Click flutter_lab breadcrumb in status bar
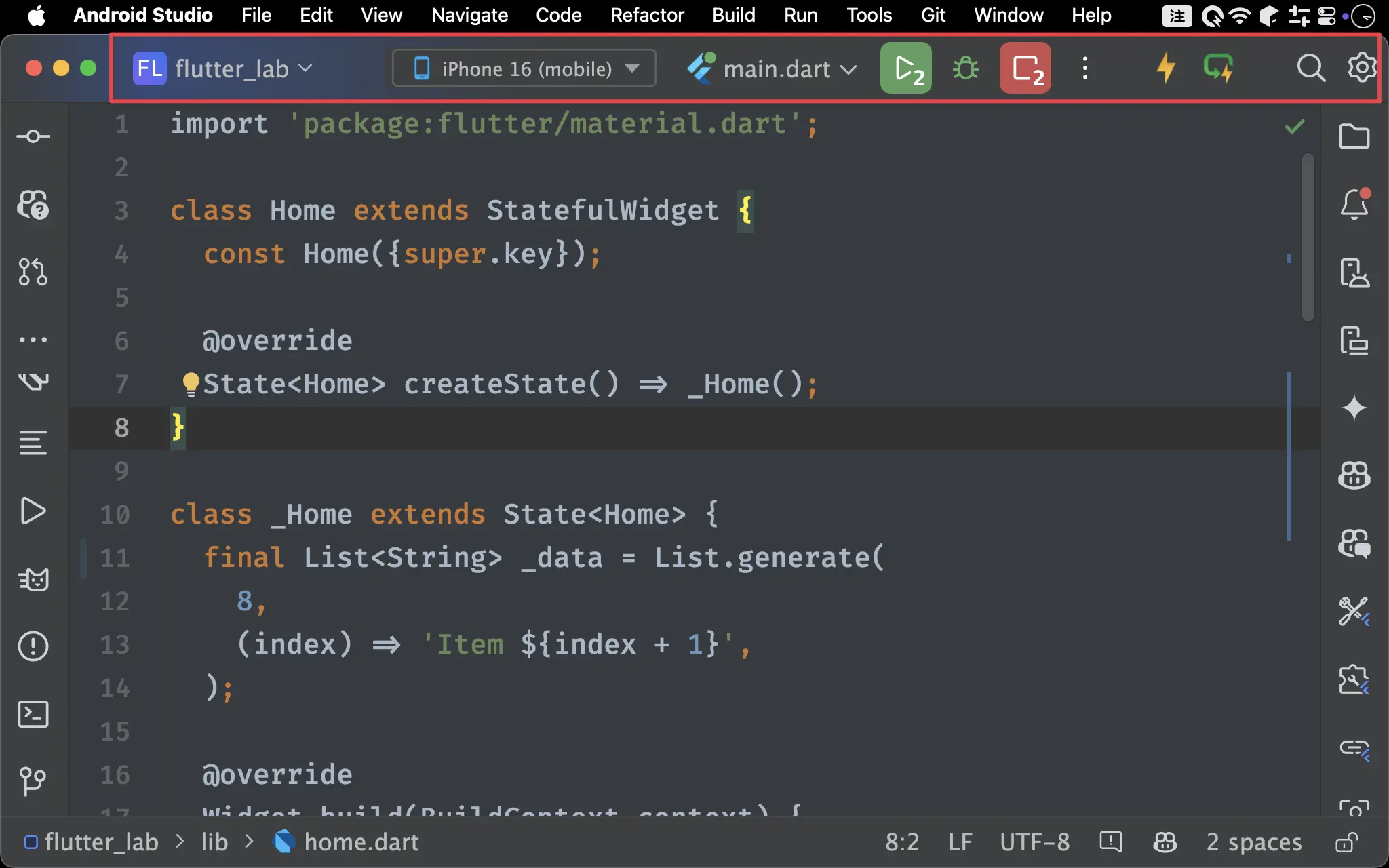Screen dimensions: 1389x868 coord(92,842)
